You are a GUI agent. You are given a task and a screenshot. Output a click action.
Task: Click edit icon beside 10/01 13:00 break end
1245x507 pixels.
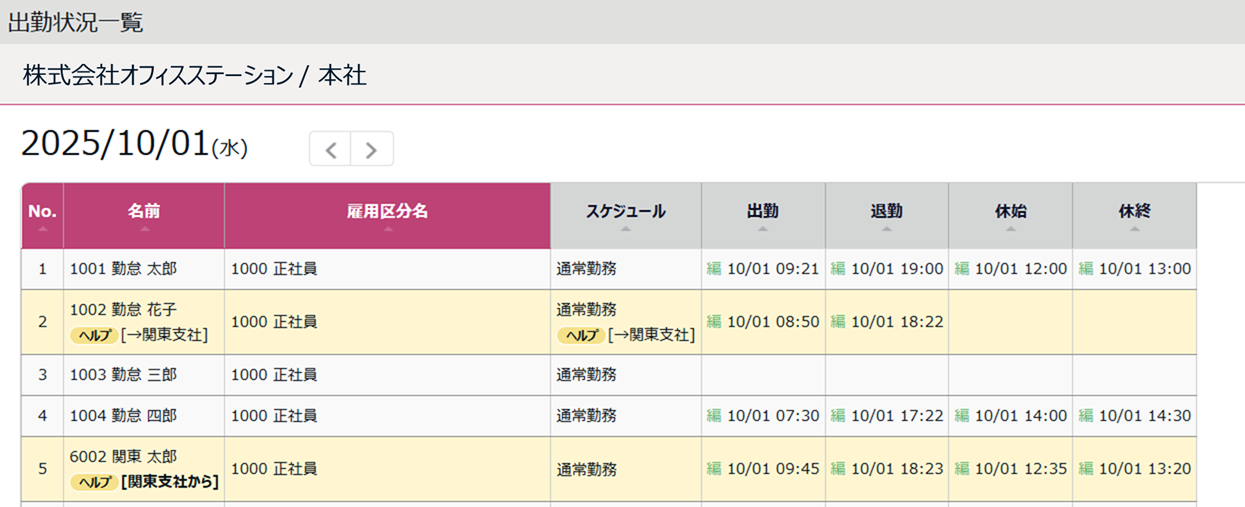(x=1086, y=269)
